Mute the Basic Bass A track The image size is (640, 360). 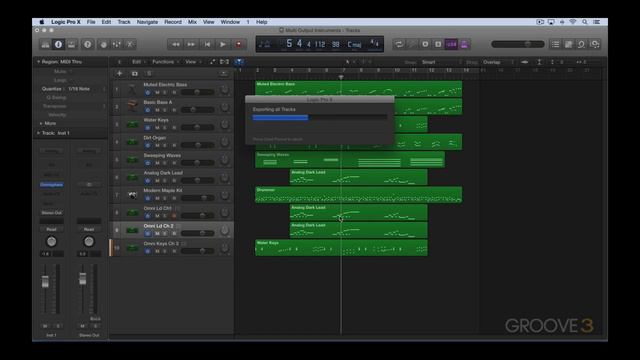tap(157, 110)
